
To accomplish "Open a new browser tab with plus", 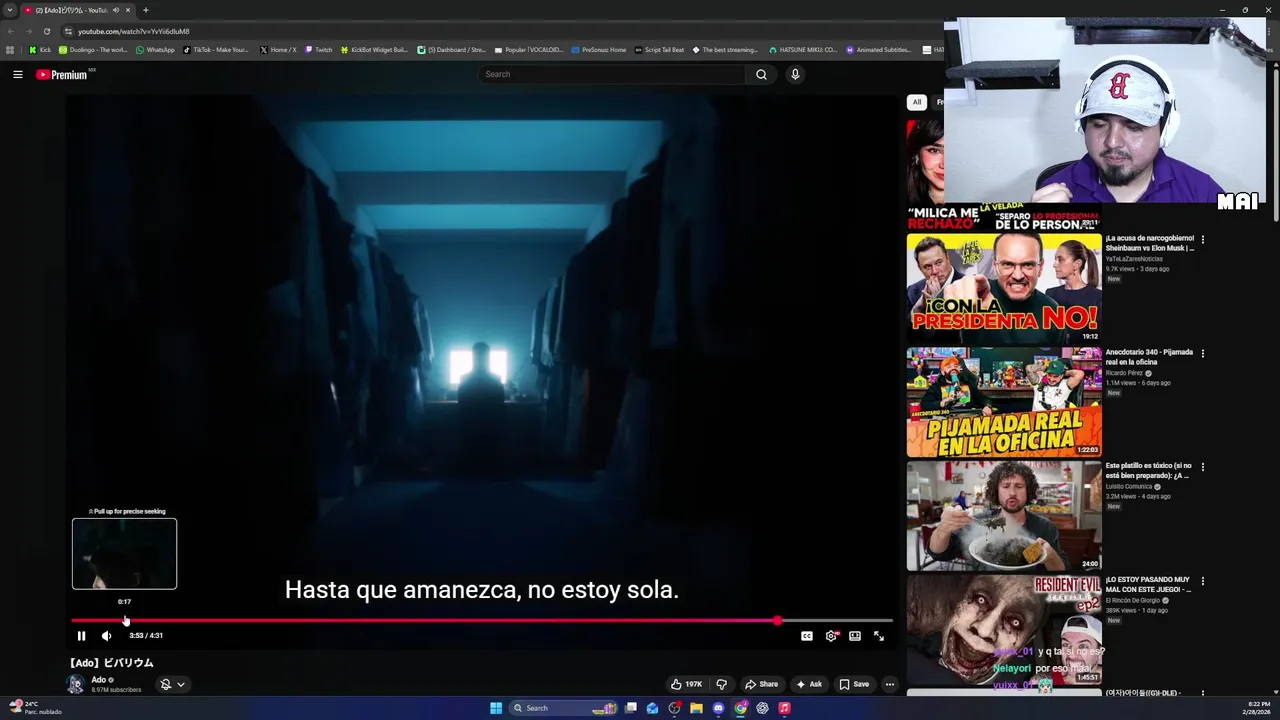I will point(145,10).
